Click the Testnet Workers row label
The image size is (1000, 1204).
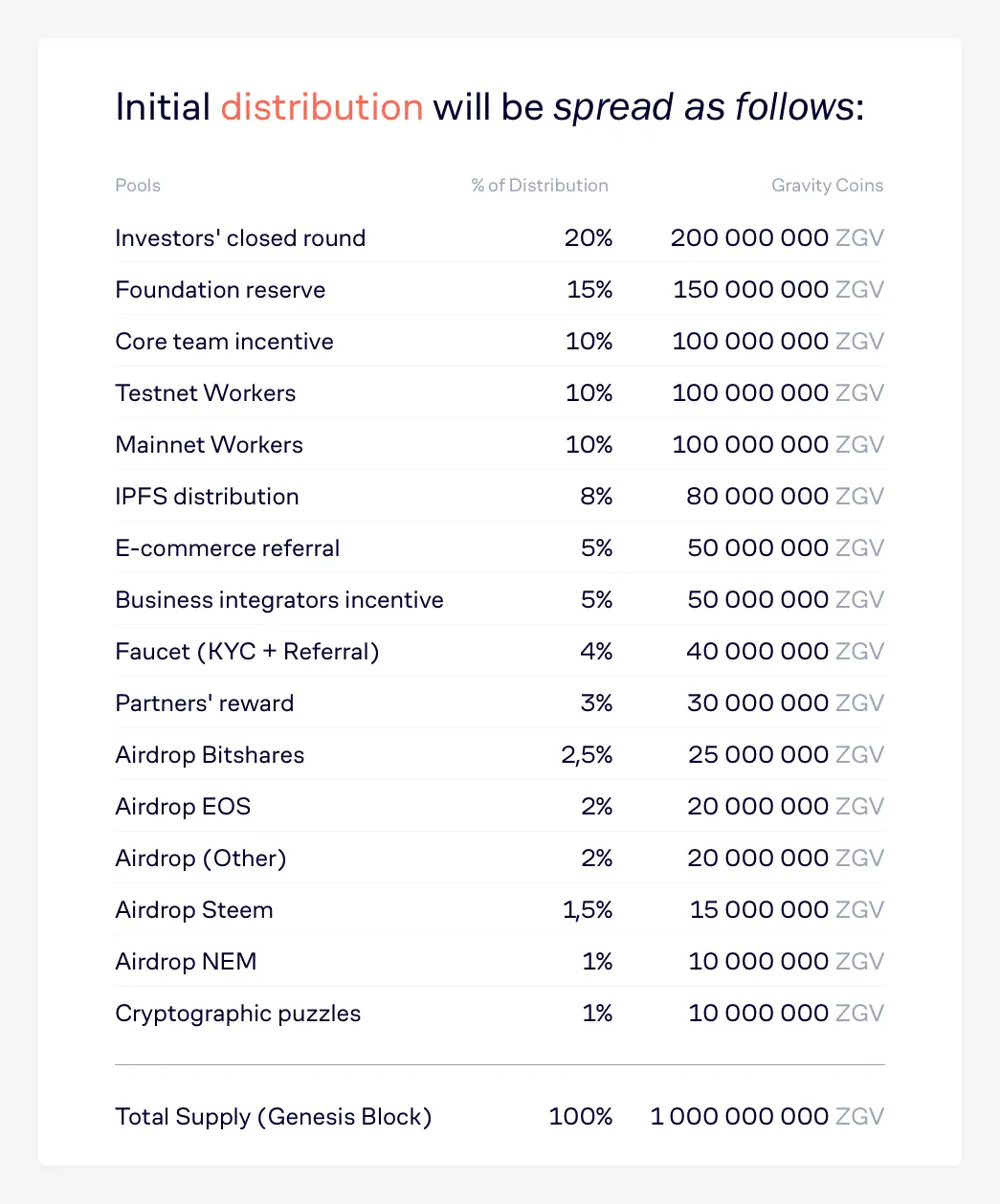[205, 393]
